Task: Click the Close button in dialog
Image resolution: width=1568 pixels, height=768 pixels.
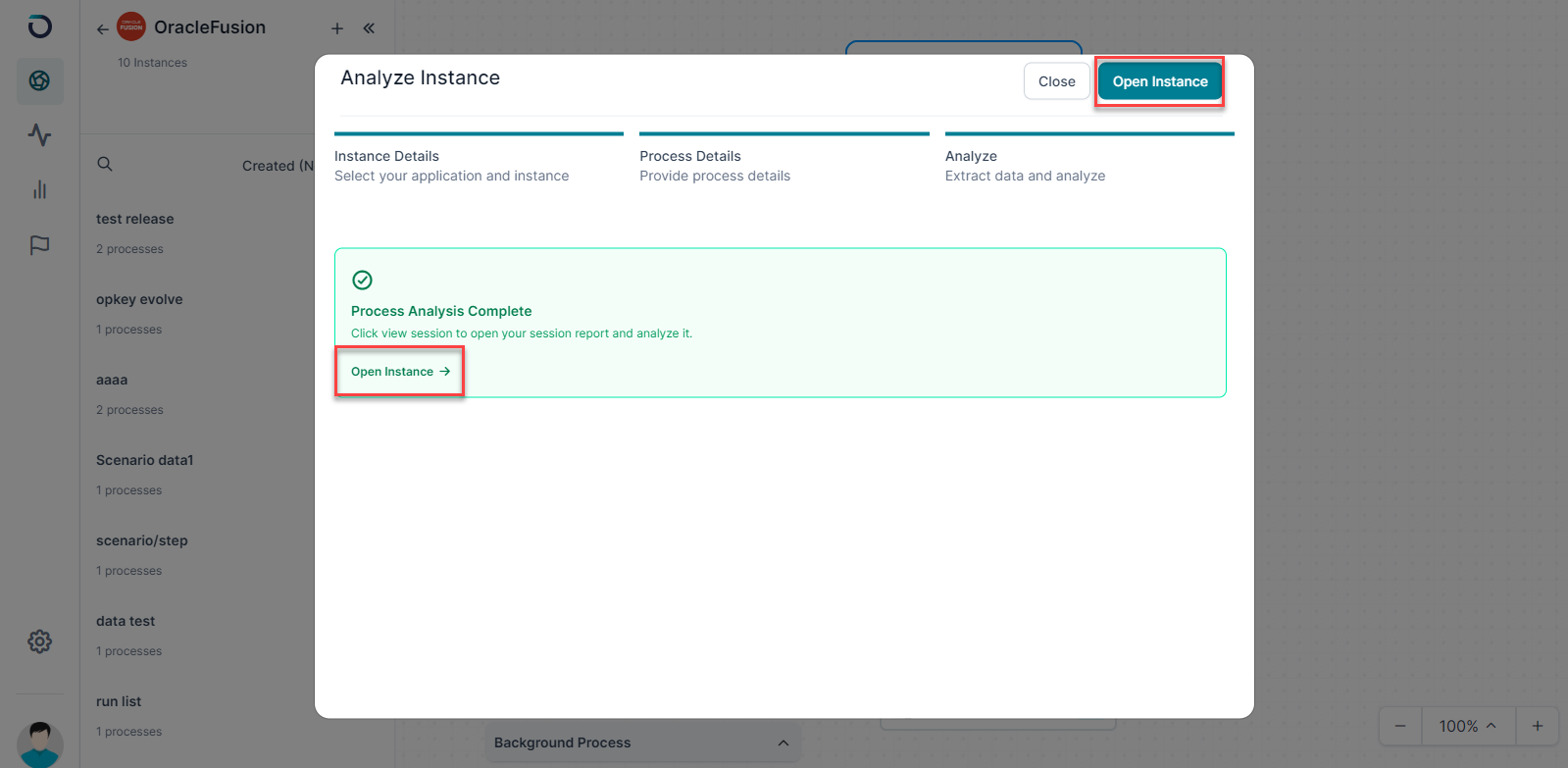Action: 1057,81
